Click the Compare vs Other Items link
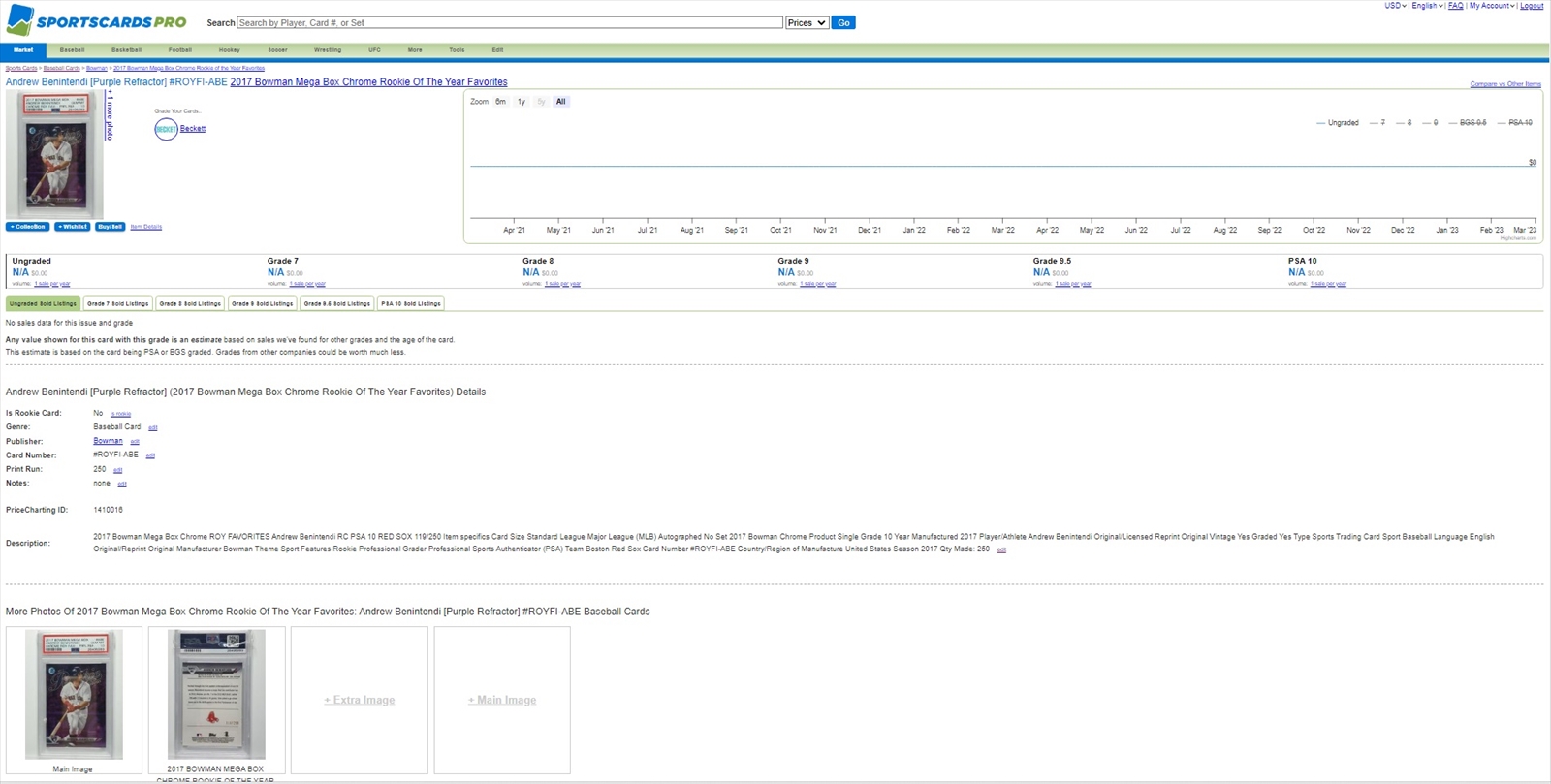The width and height of the screenshot is (1551, 784). [1505, 84]
